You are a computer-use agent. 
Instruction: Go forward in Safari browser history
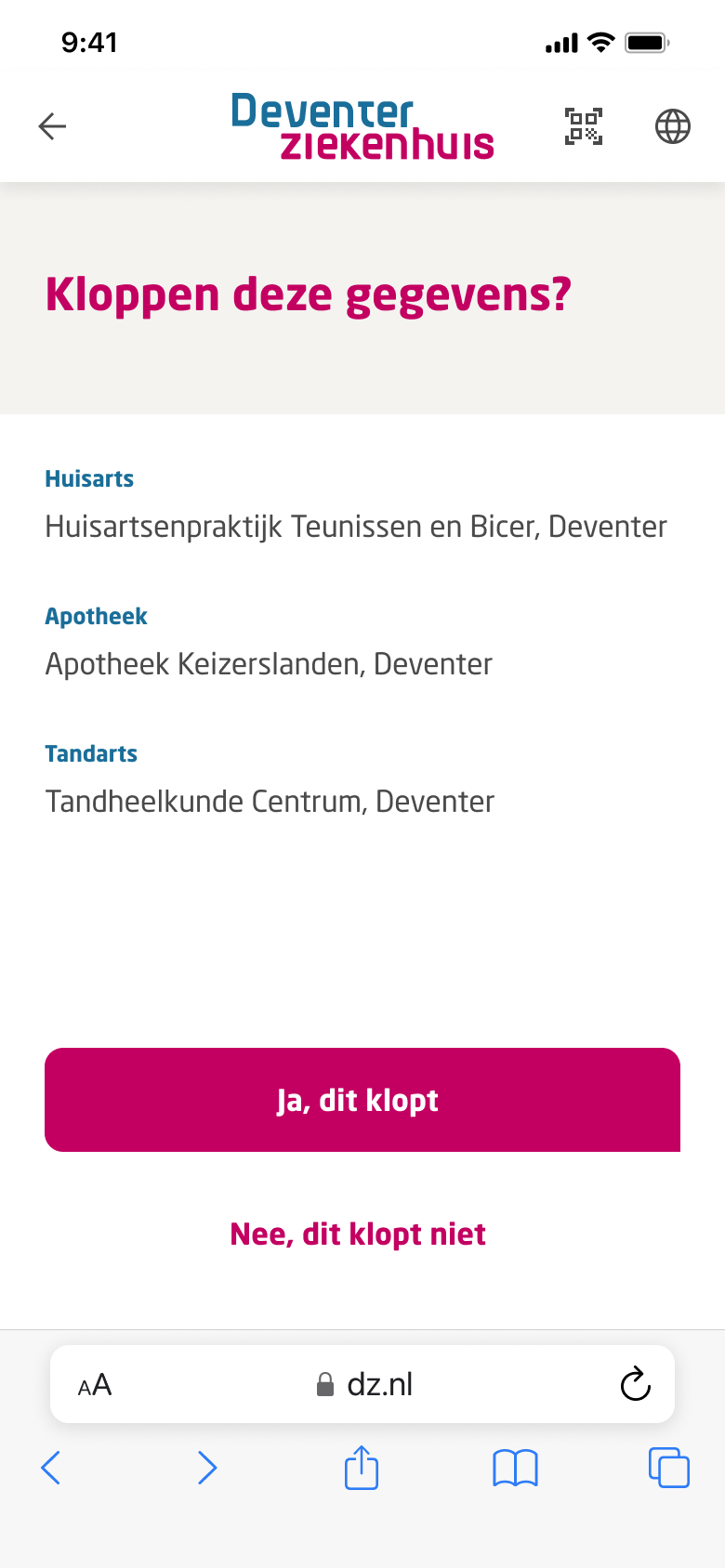pyautogui.click(x=207, y=1469)
